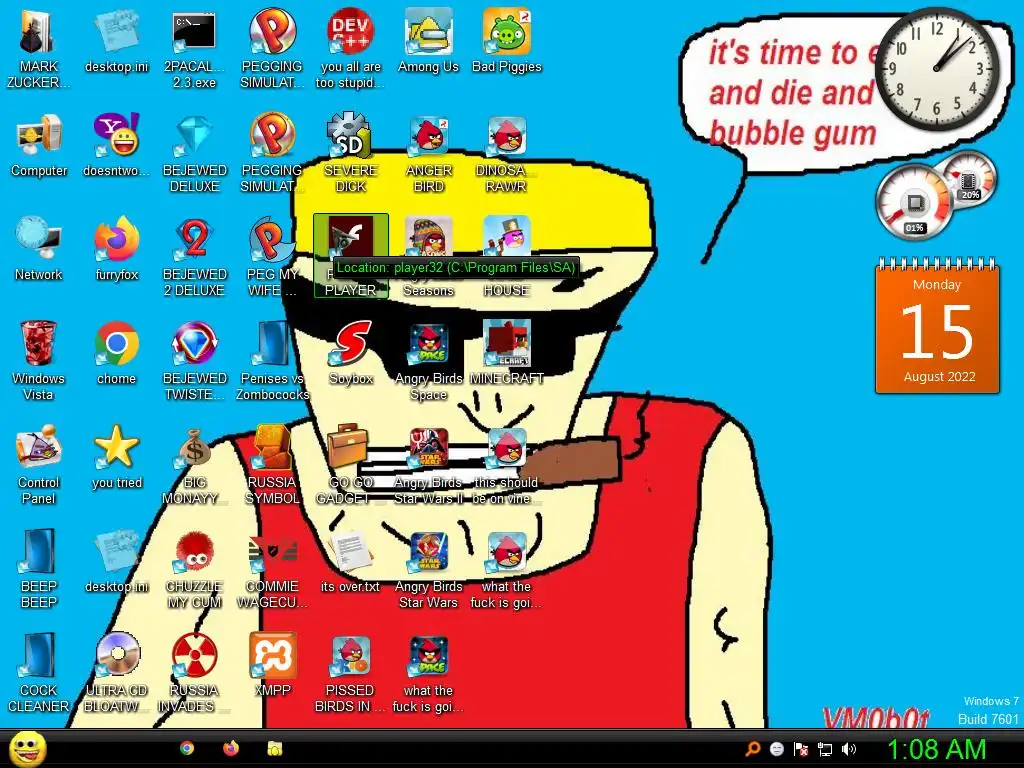
Task: Open the volume speaker tray icon
Action: pyautogui.click(x=848, y=748)
